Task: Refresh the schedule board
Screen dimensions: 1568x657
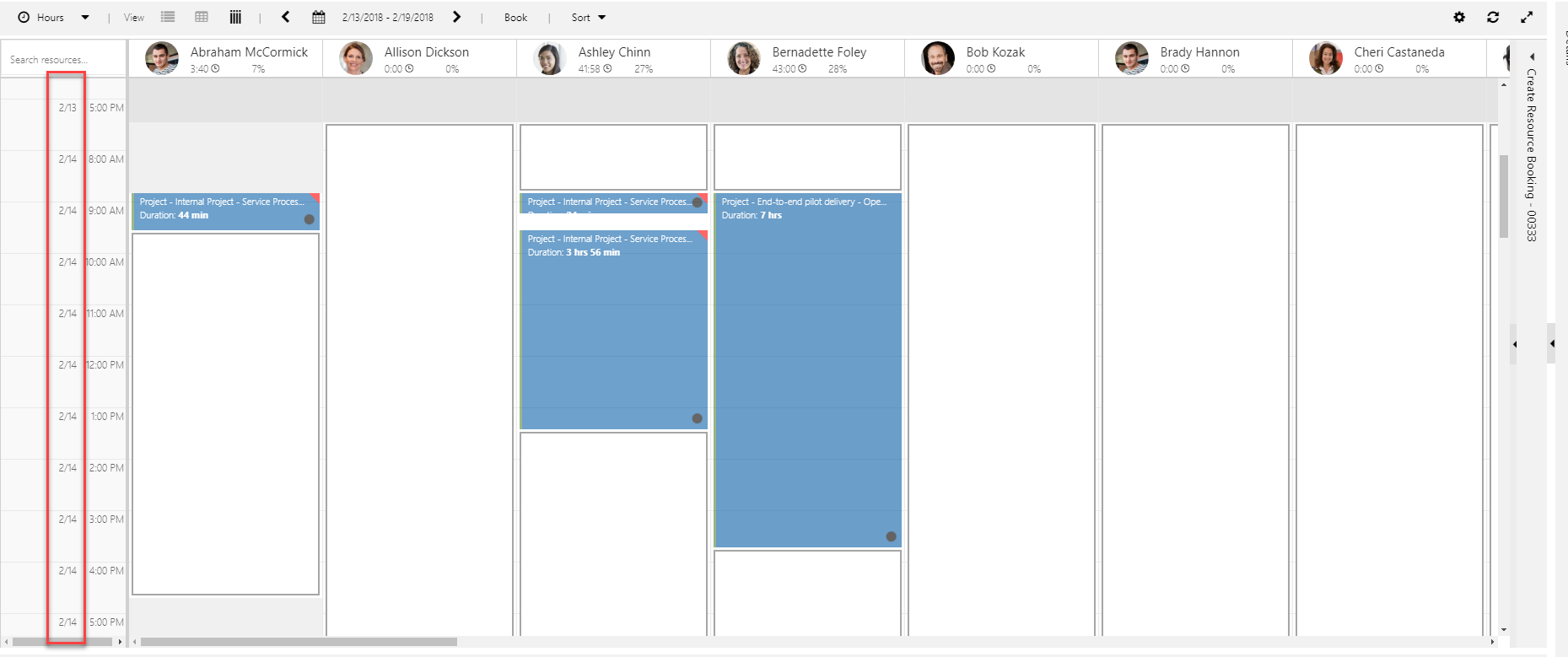Action: [1493, 17]
